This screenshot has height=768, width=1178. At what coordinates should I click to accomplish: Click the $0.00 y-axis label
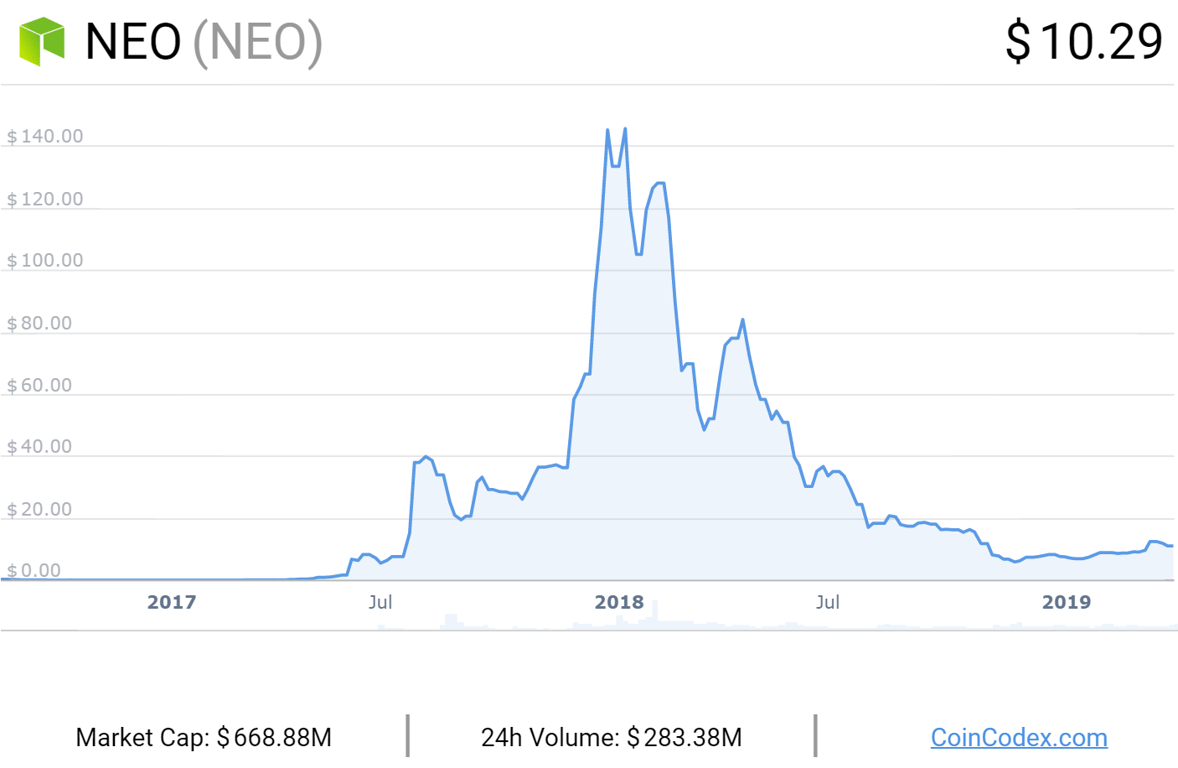34,570
